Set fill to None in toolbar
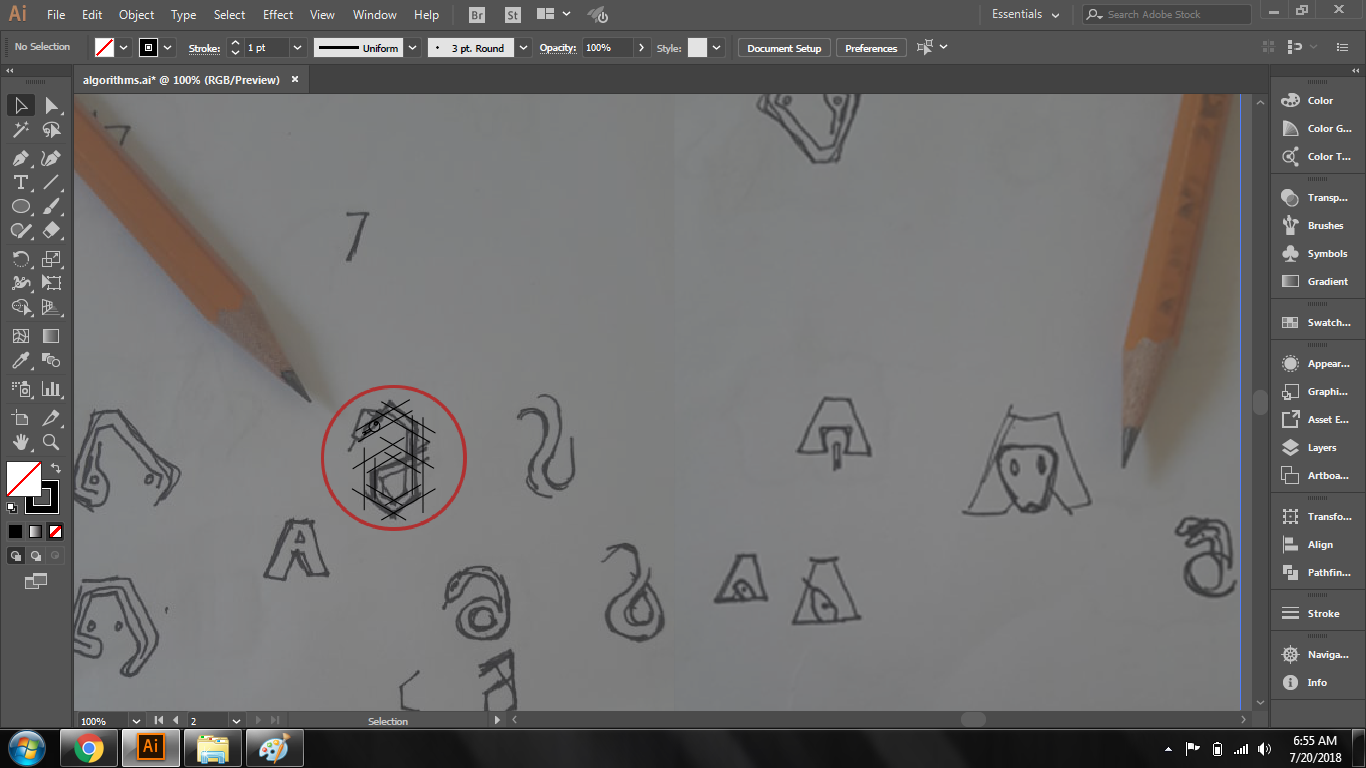The width and height of the screenshot is (1366, 768). point(56,532)
